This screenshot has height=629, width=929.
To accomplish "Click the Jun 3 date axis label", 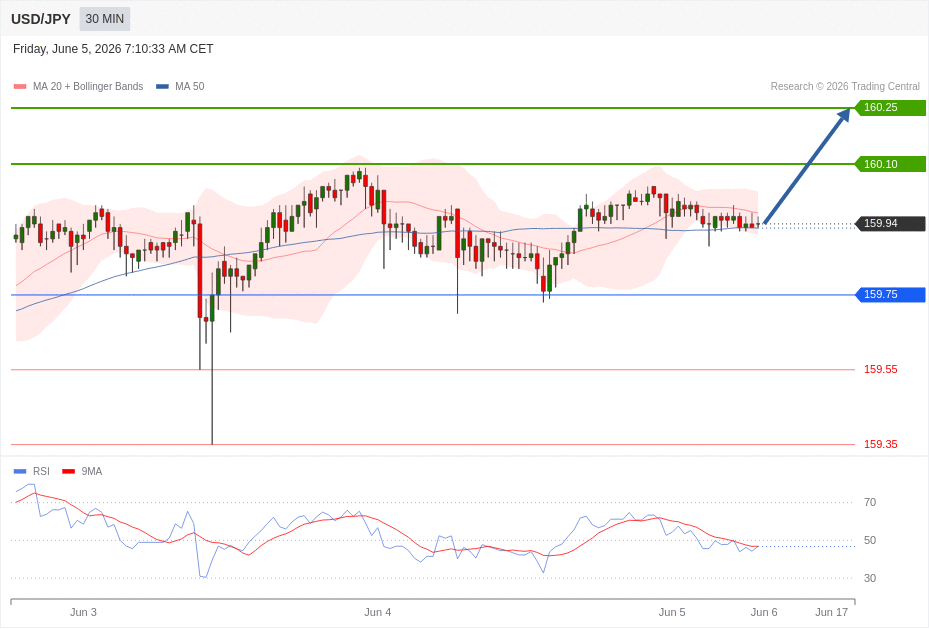I will [83, 612].
